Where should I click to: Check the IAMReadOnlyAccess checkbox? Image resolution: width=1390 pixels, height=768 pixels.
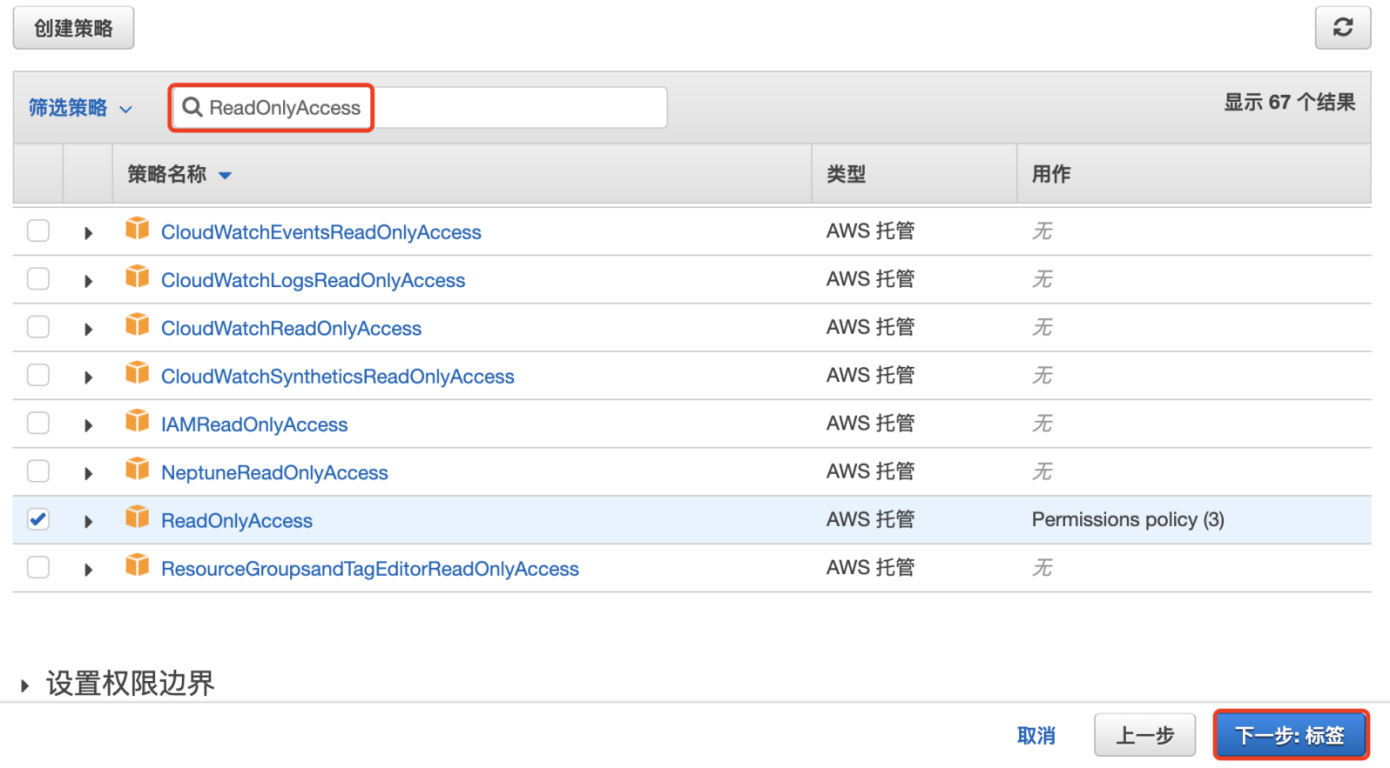click(x=38, y=423)
